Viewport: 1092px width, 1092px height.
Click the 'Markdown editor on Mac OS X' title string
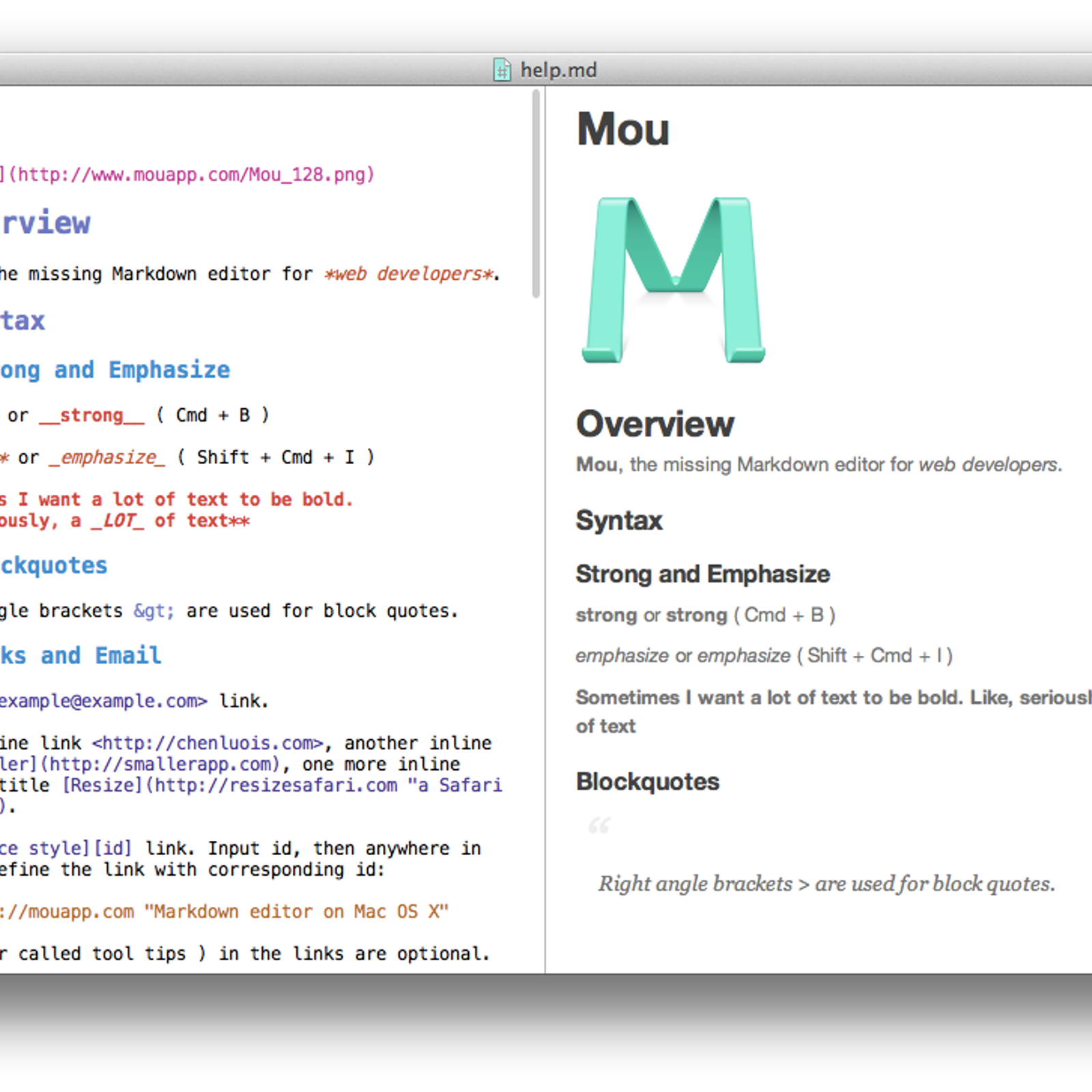pos(297,912)
